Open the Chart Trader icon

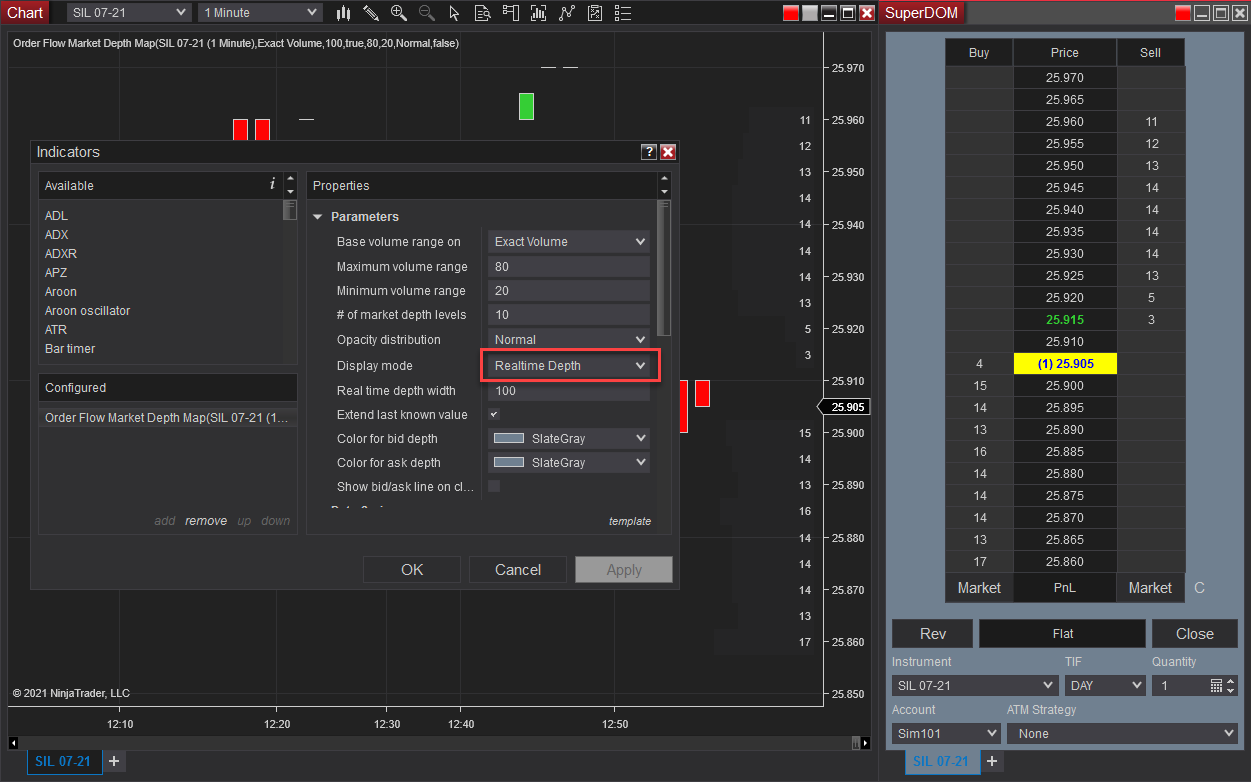tap(511, 13)
